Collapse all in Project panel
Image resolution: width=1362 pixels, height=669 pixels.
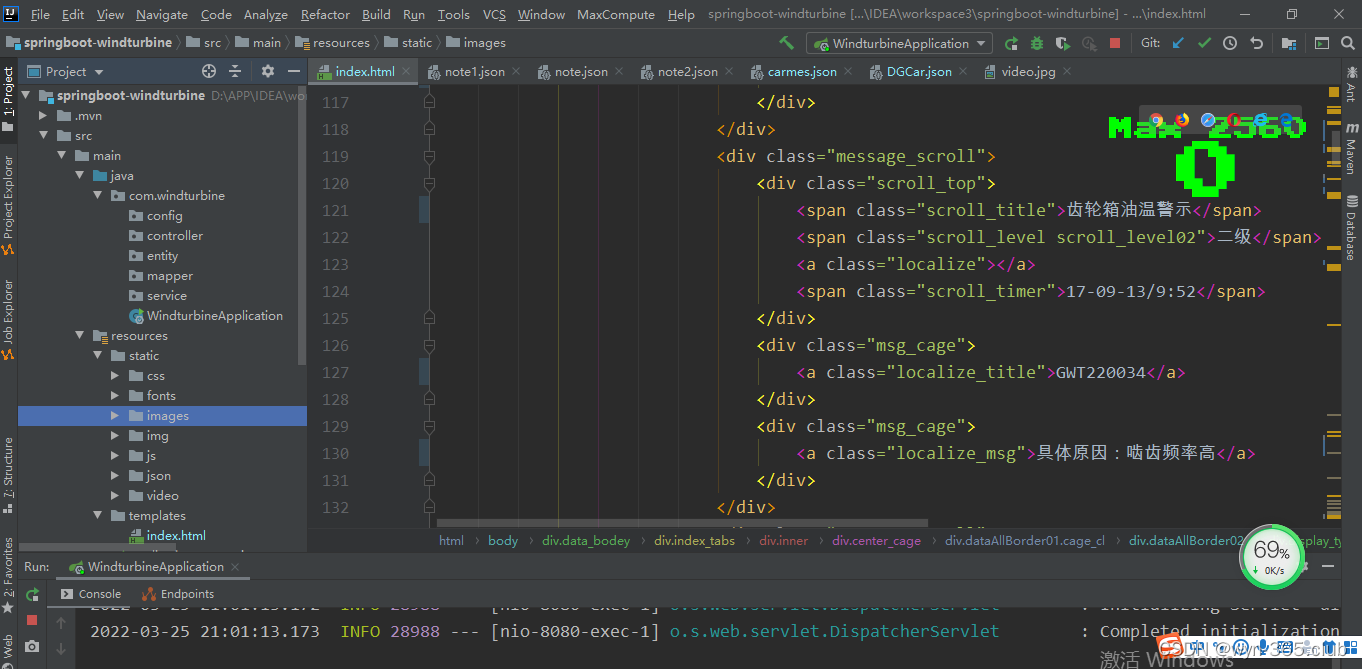235,71
